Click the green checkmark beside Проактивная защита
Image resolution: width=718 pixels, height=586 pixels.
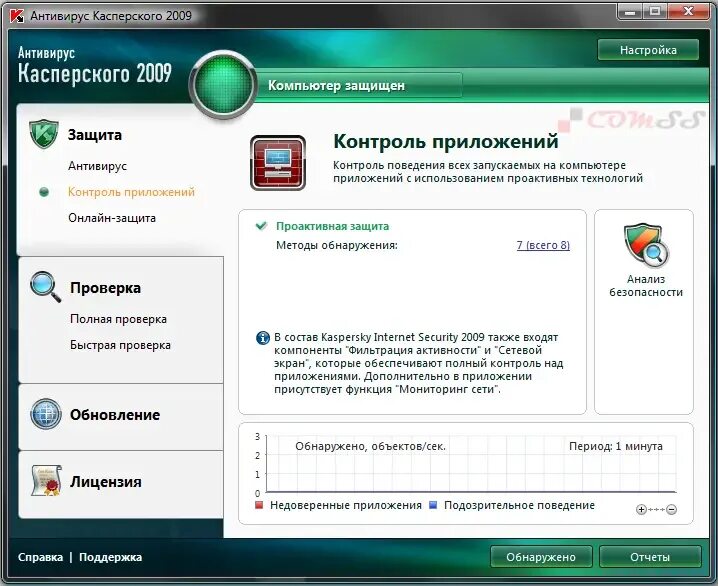click(x=261, y=226)
